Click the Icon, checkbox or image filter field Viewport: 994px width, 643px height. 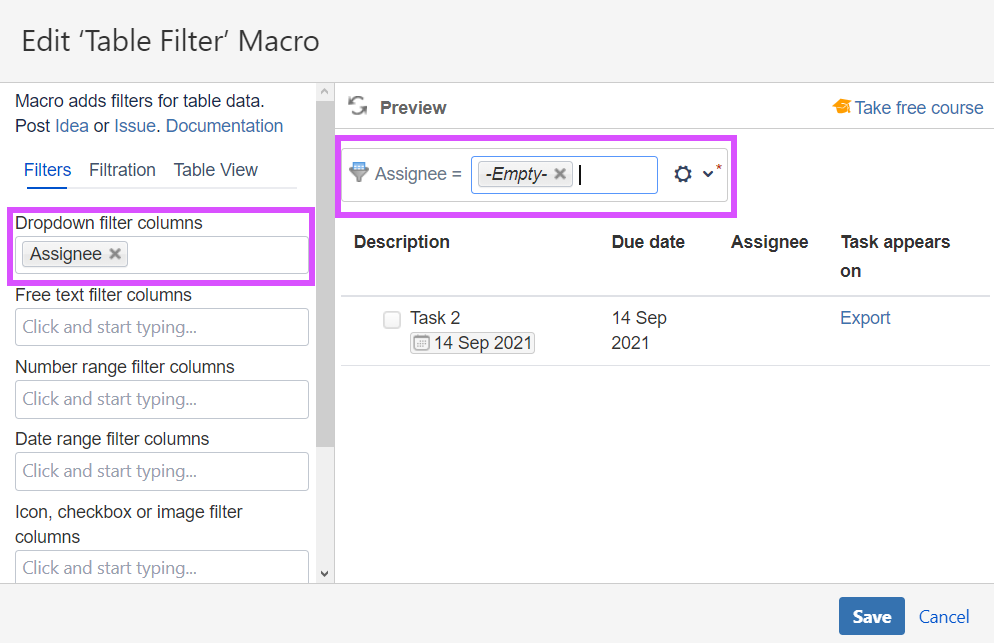coord(162,567)
